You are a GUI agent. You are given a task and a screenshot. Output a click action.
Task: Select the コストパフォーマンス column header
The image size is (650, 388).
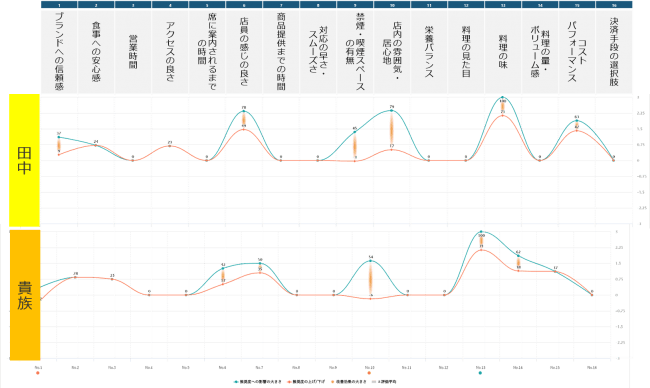(577, 51)
